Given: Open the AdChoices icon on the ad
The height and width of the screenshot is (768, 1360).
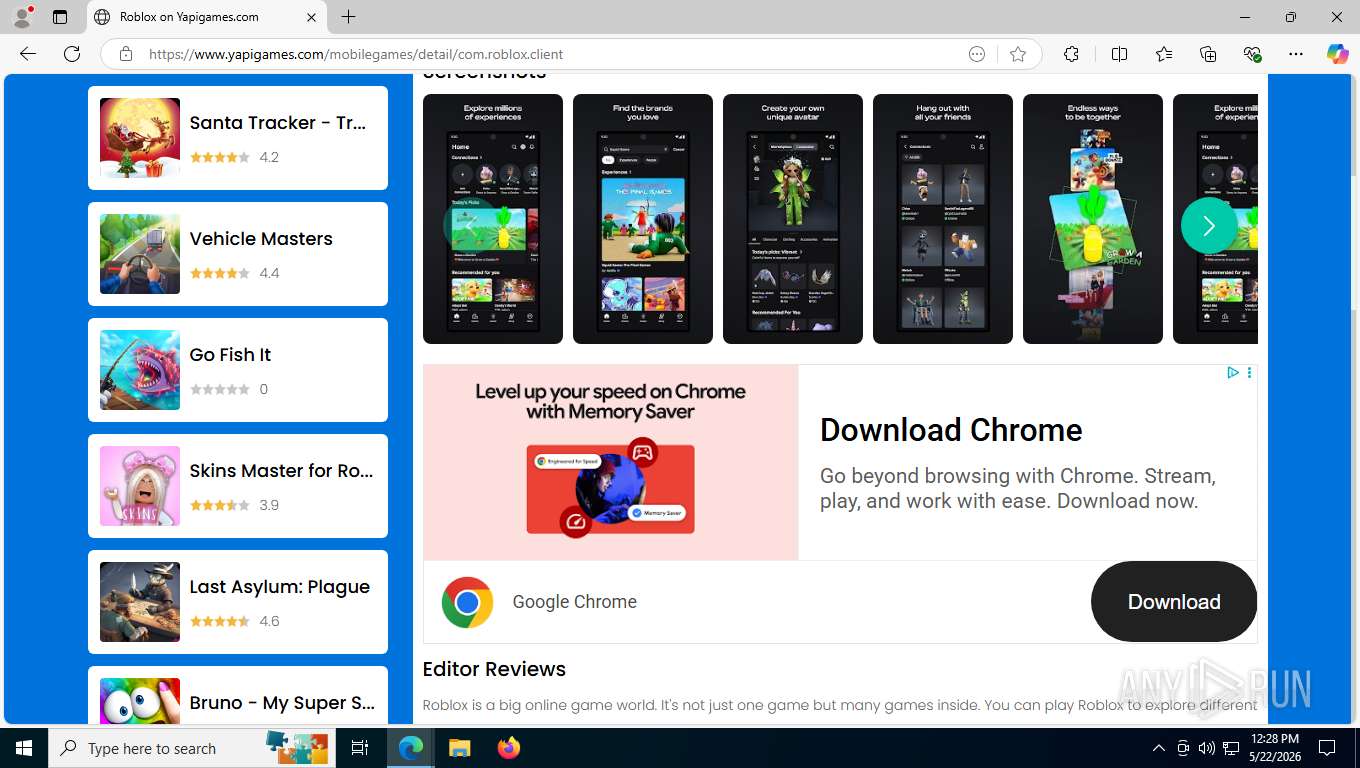Looking at the screenshot, I should point(1232,373).
